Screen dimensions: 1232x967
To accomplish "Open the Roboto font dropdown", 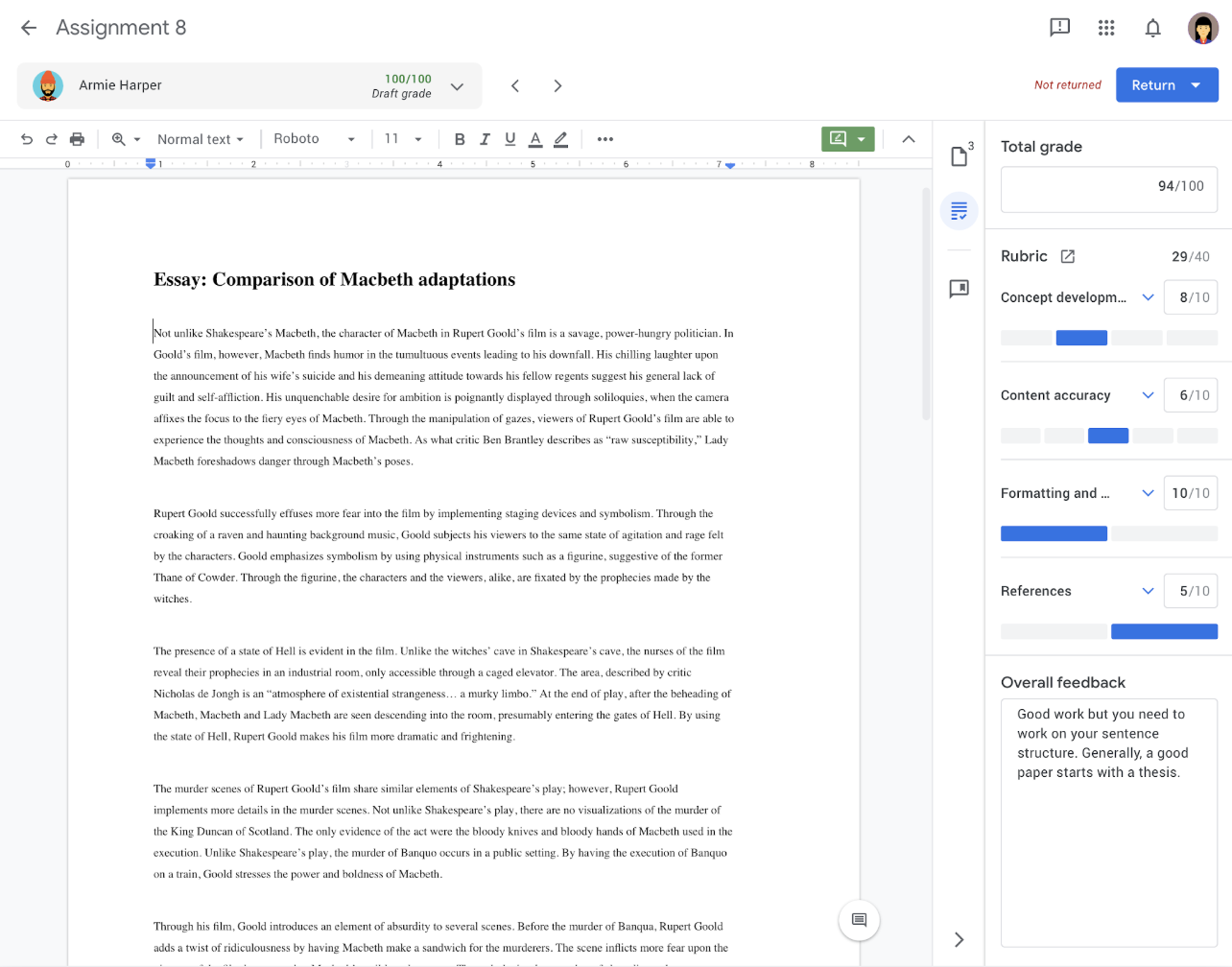I will tap(315, 139).
